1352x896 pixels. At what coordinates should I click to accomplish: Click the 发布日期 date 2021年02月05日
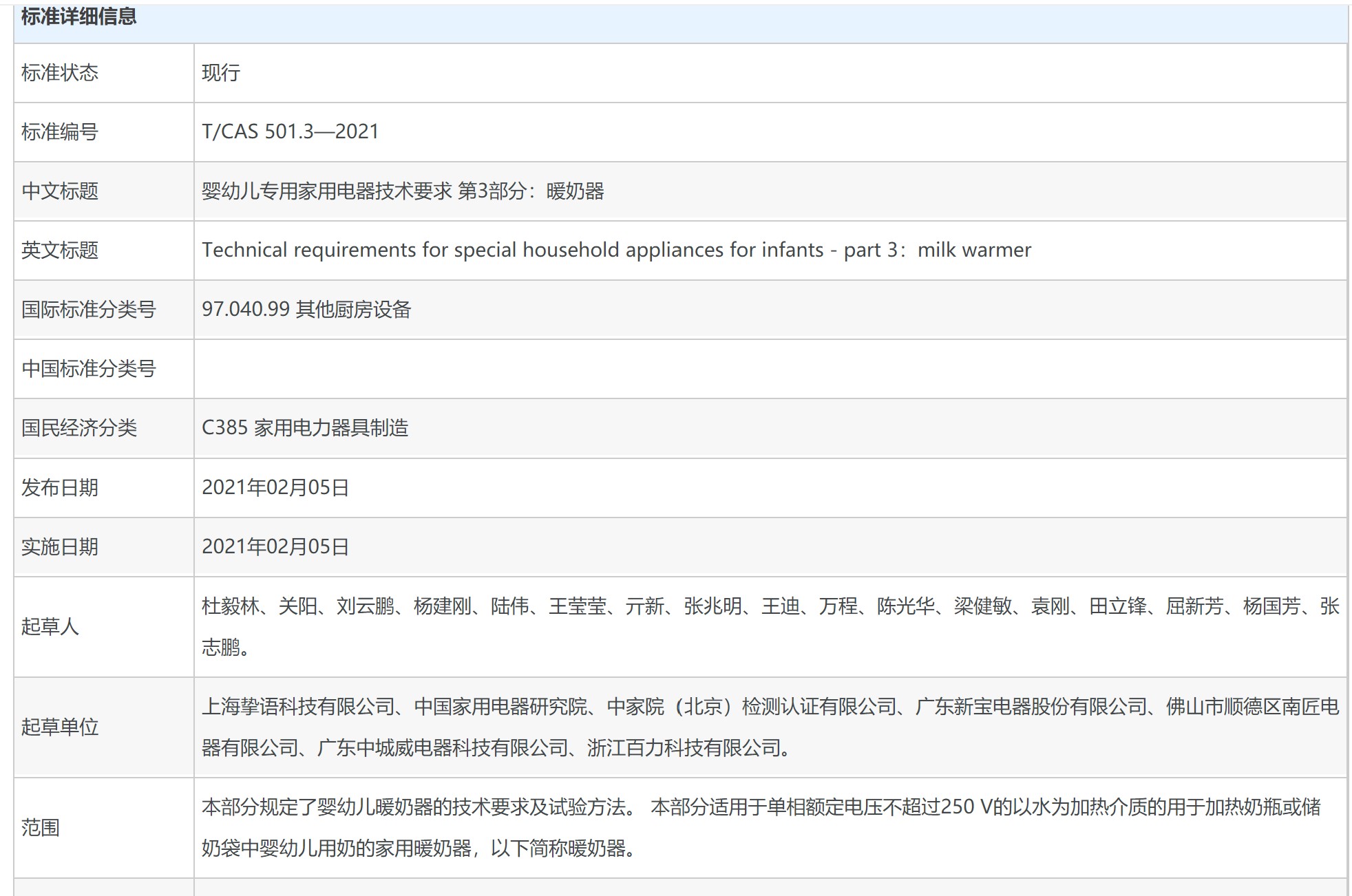click(275, 488)
